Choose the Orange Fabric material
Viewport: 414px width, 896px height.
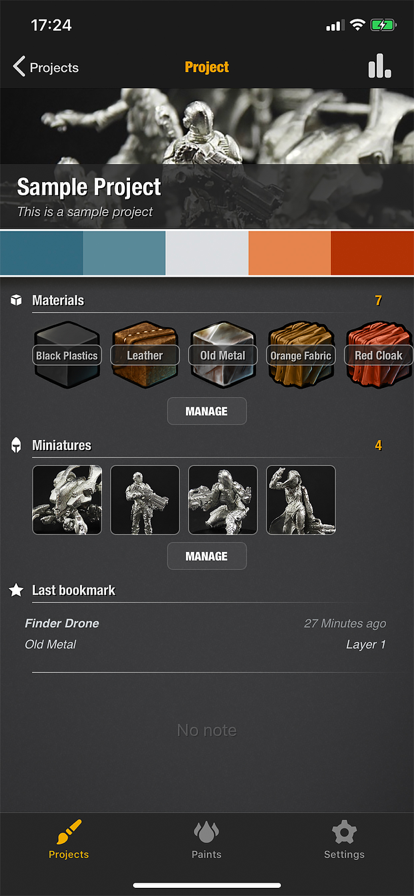(300, 355)
